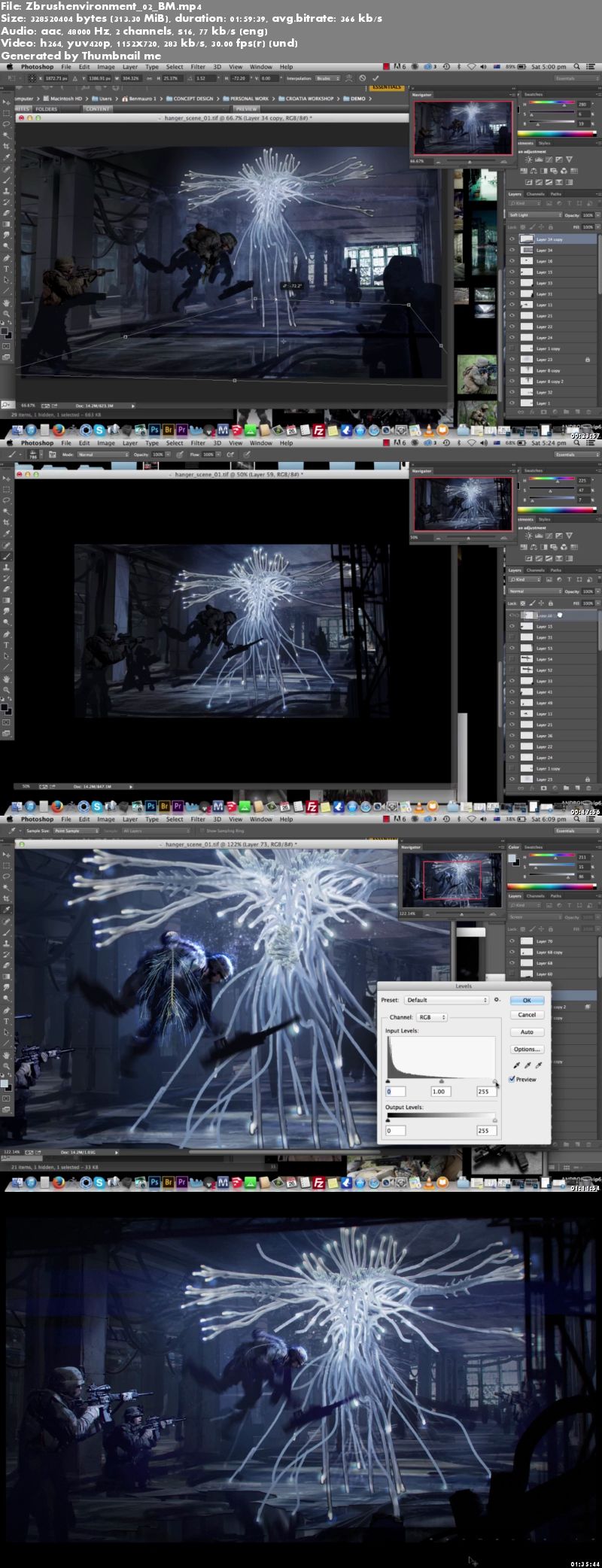Open the Levels Channel RGB dropdown
Screen dimensions: 602x1568
[x=432, y=1017]
